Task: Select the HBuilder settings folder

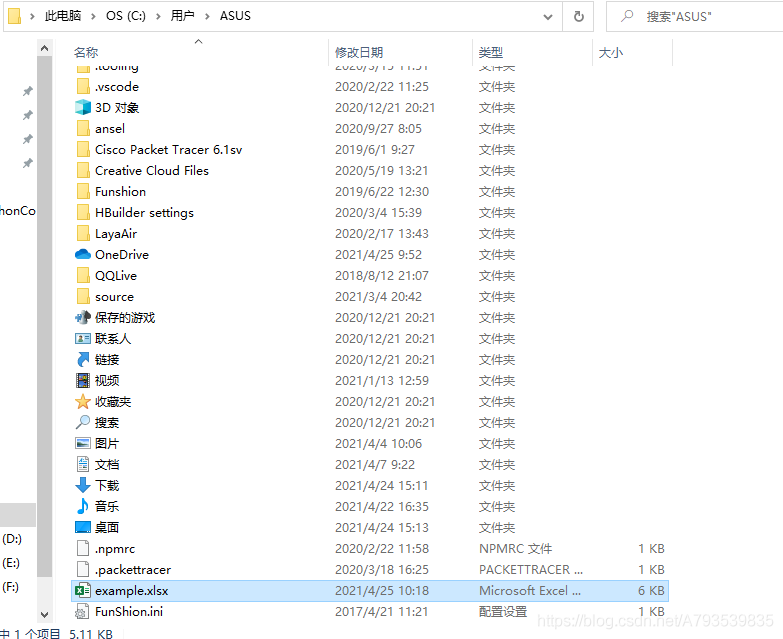Action: tap(144, 212)
